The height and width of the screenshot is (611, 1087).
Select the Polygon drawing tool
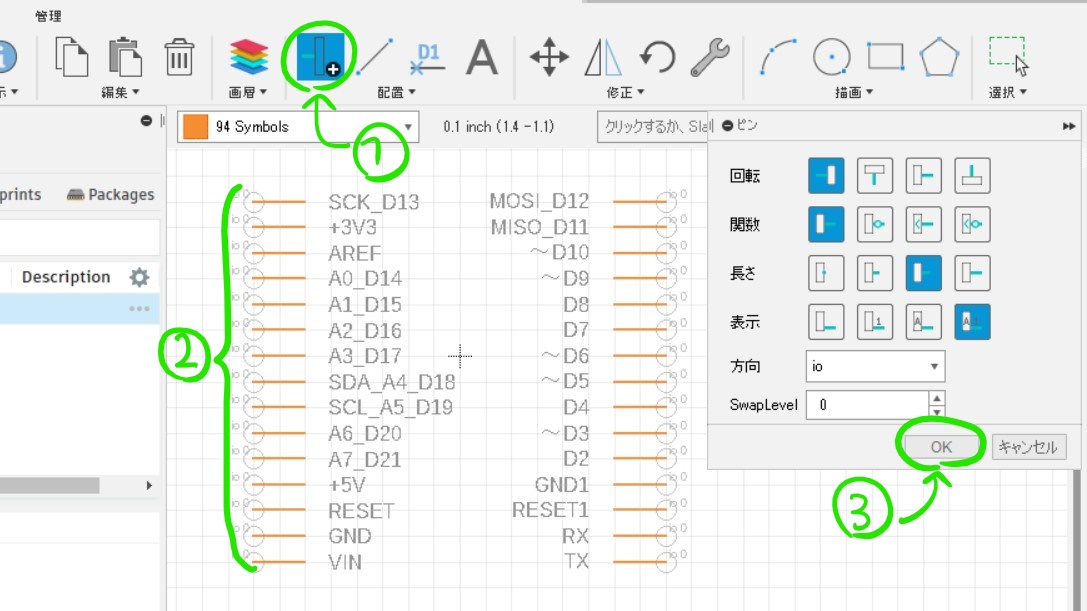(939, 56)
